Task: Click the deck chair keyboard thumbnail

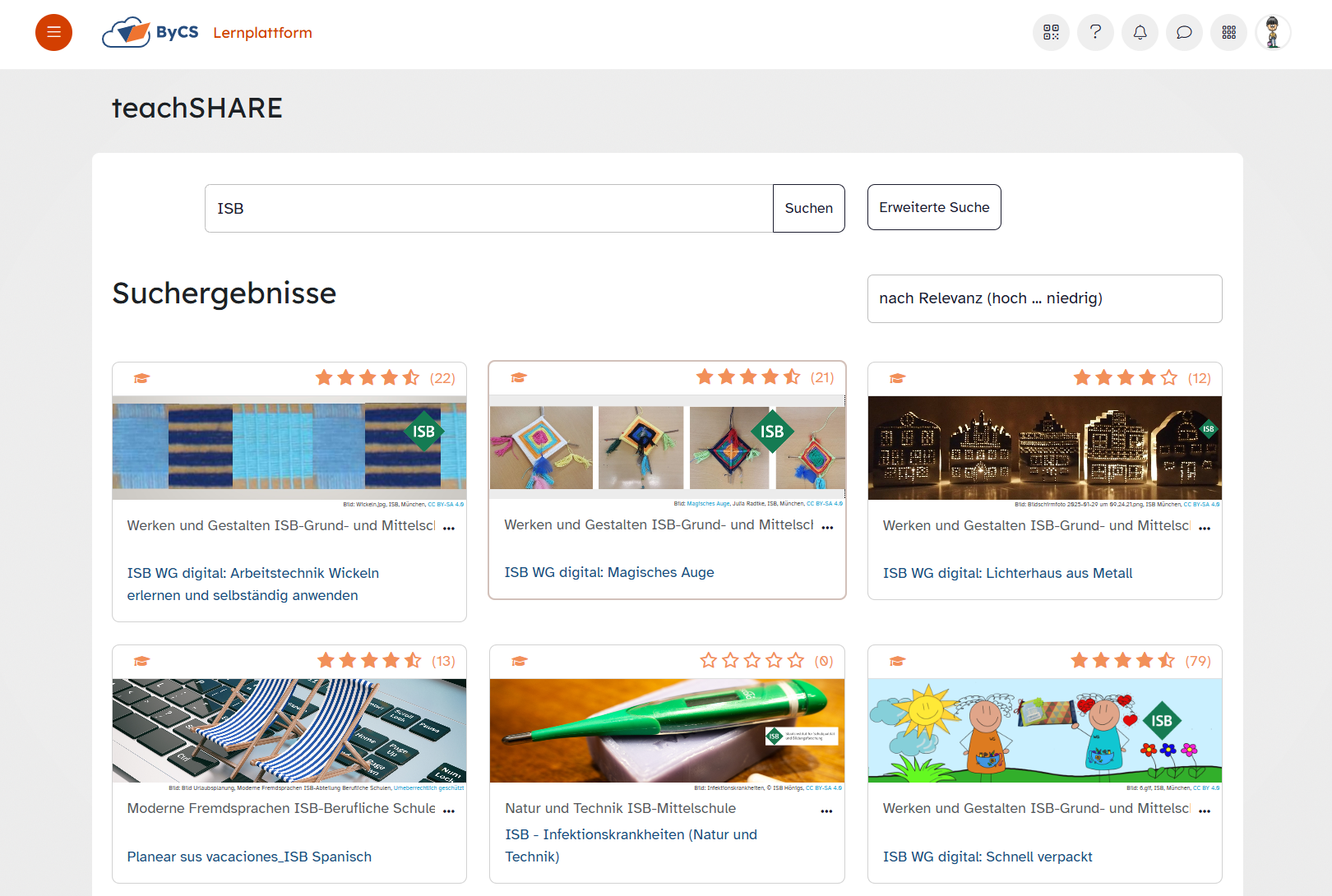Action: [x=289, y=730]
